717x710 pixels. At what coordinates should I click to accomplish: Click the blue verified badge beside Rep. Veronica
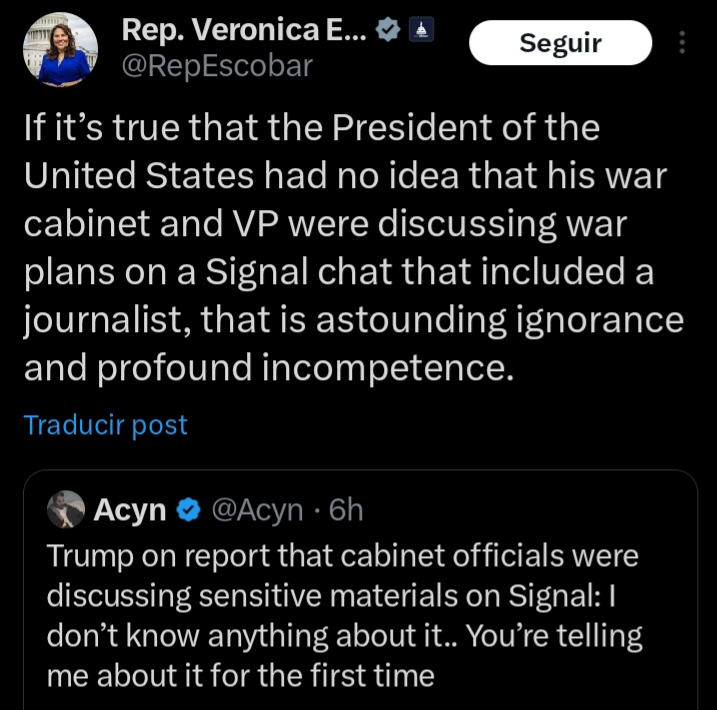pos(387,31)
